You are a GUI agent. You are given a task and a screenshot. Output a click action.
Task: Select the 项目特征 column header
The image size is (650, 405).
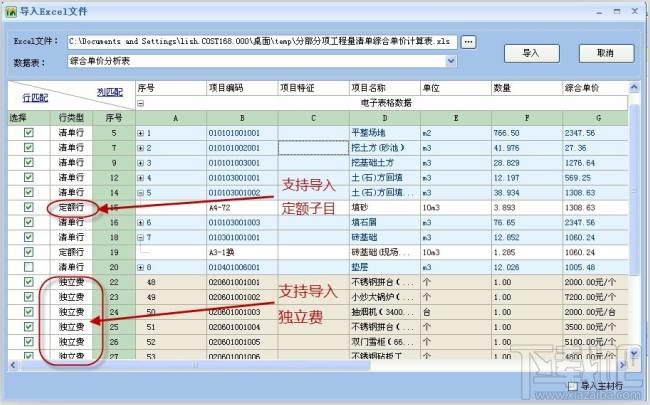pyautogui.click(x=313, y=88)
